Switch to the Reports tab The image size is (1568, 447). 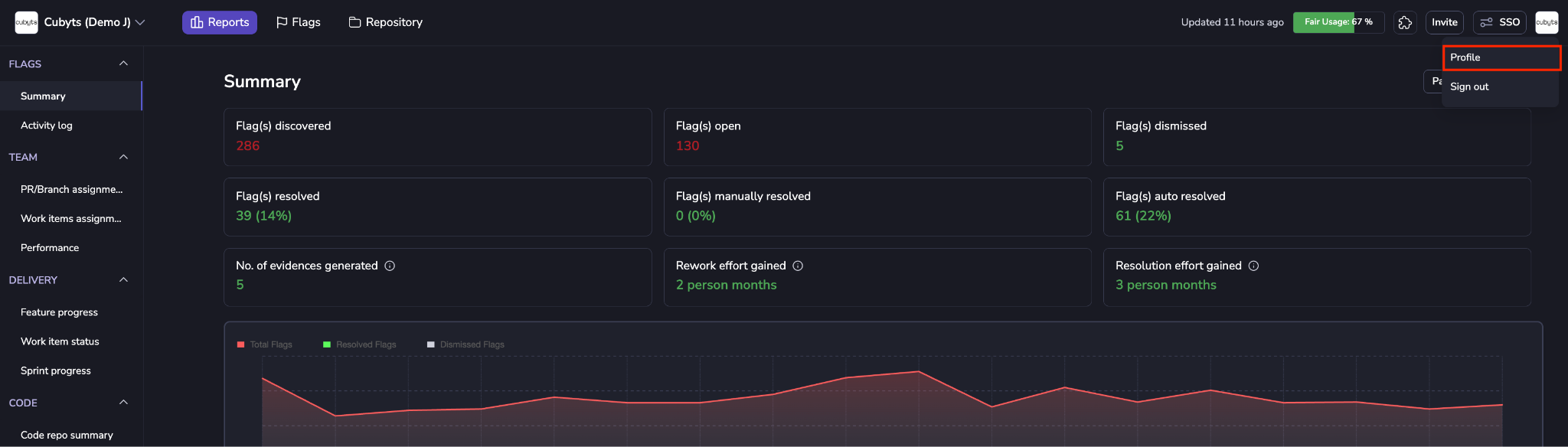[x=220, y=22]
